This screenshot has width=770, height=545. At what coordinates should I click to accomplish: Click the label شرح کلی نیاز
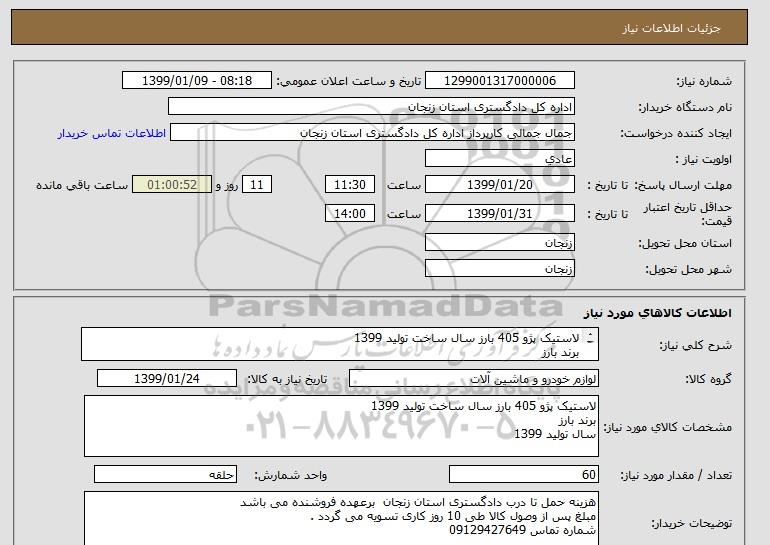coord(695,345)
